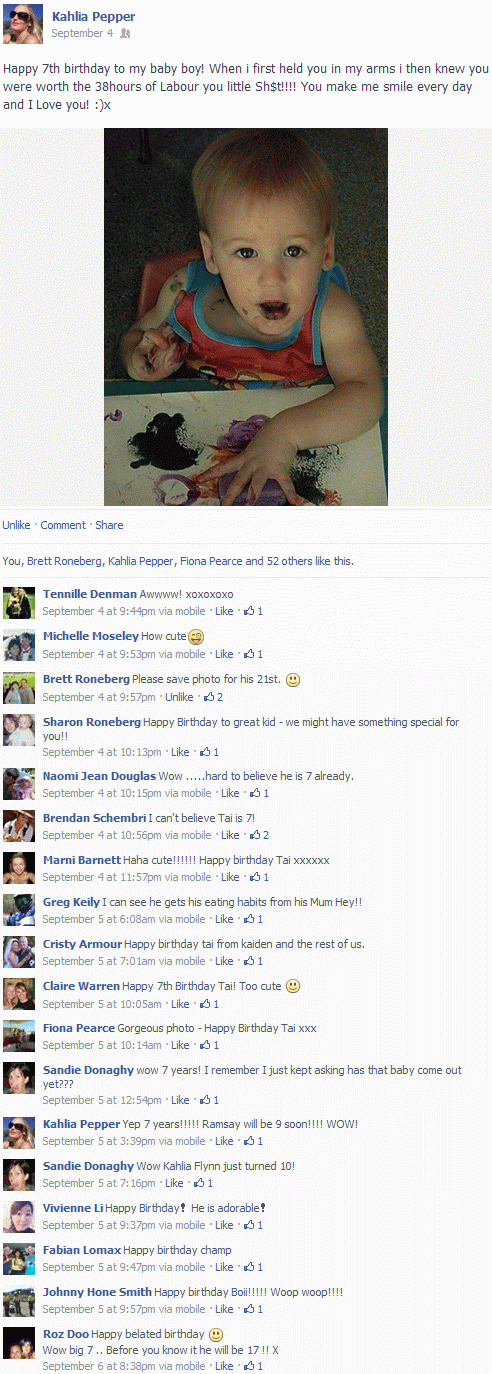Click Vivienne Li's profile avatar
Screen dimensions: 492x1374
20,1216
